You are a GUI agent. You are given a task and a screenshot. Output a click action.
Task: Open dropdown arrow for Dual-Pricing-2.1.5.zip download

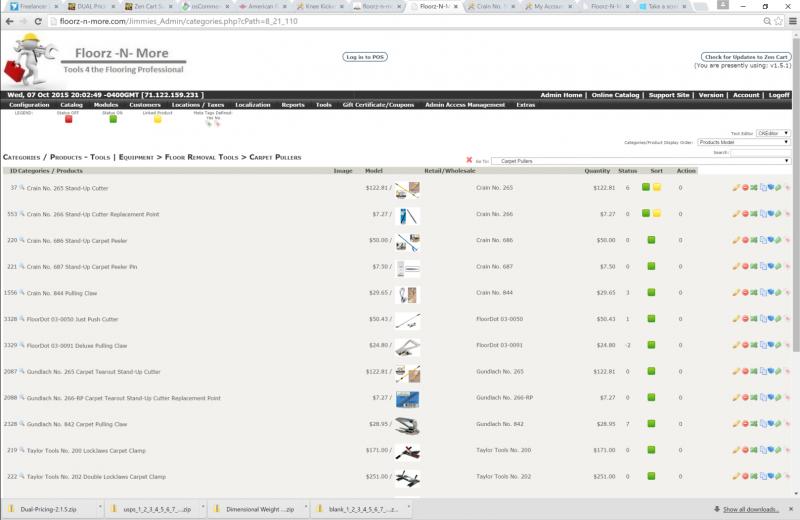(x=100, y=508)
